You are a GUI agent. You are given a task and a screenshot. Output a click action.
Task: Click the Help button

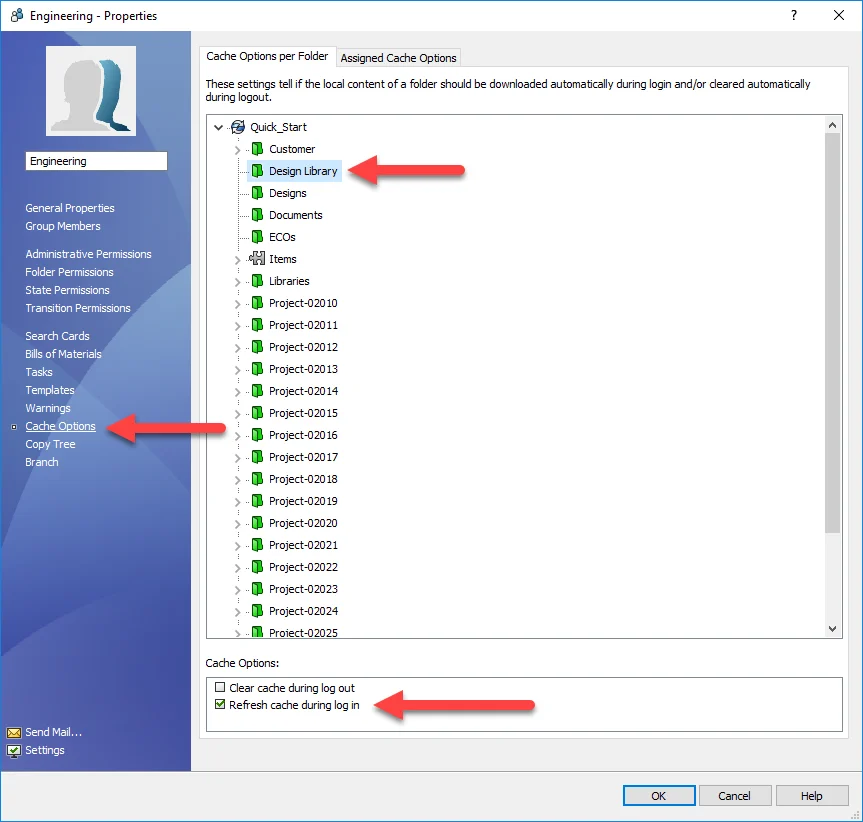click(811, 796)
